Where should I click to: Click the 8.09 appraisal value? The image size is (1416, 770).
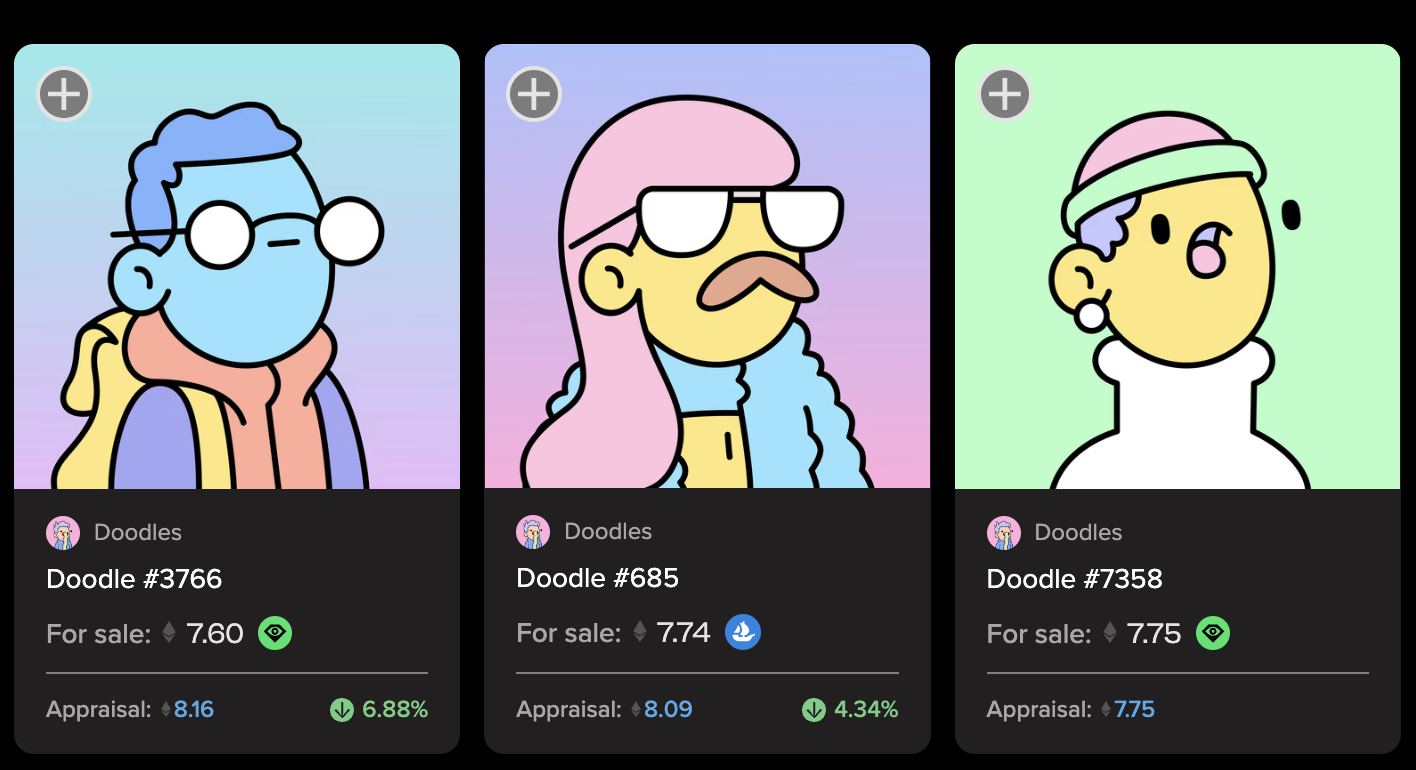coord(668,710)
